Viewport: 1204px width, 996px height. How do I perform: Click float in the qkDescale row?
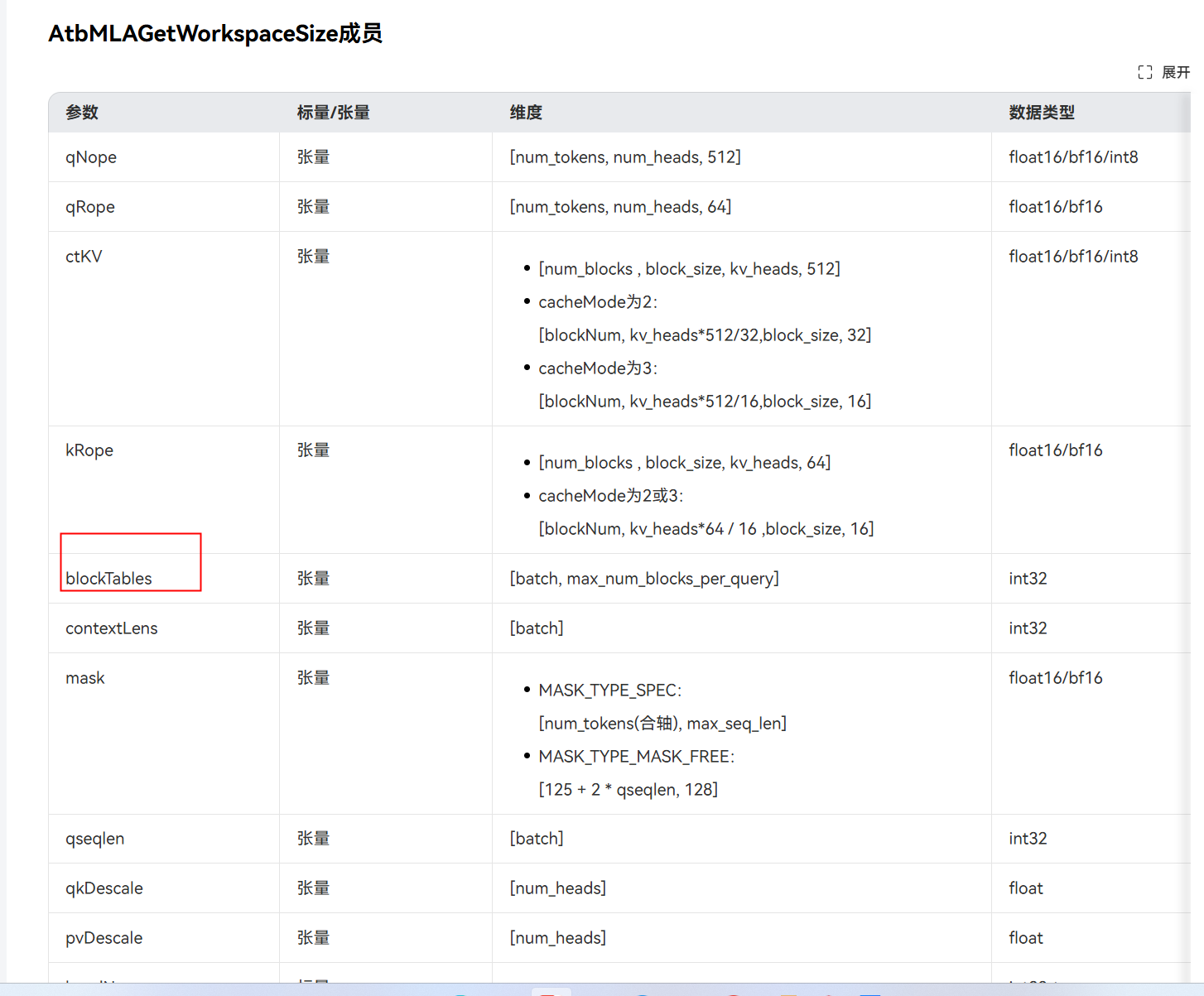[1026, 888]
